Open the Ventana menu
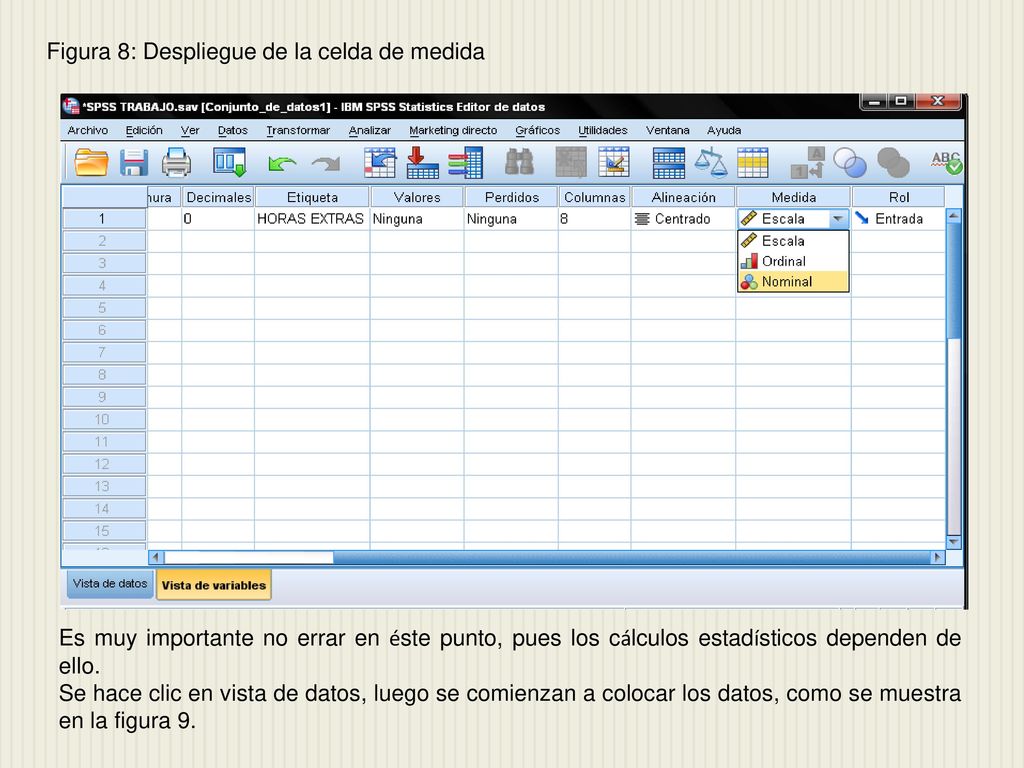The width and height of the screenshot is (1024, 768). (x=667, y=130)
